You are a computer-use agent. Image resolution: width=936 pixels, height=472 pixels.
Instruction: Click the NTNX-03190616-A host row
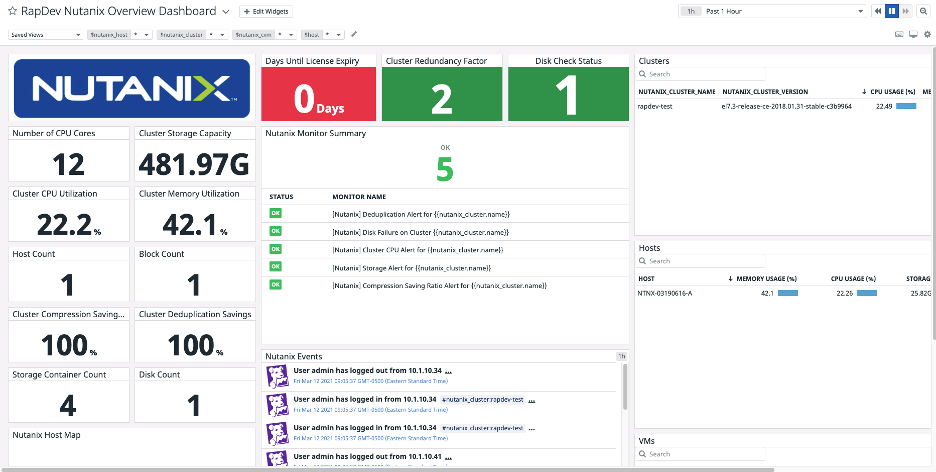click(784, 293)
